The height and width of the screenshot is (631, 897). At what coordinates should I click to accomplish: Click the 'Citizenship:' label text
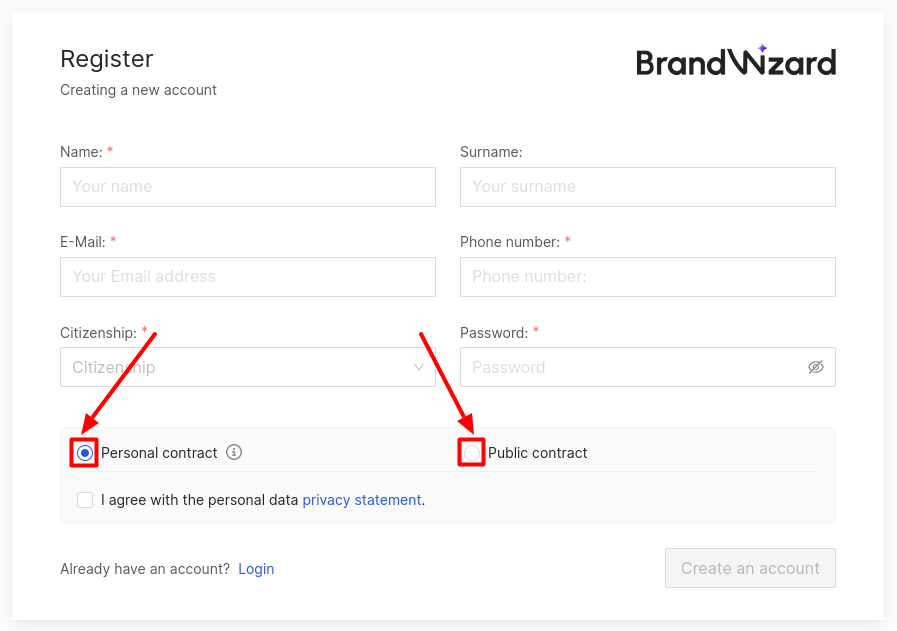click(x=98, y=333)
